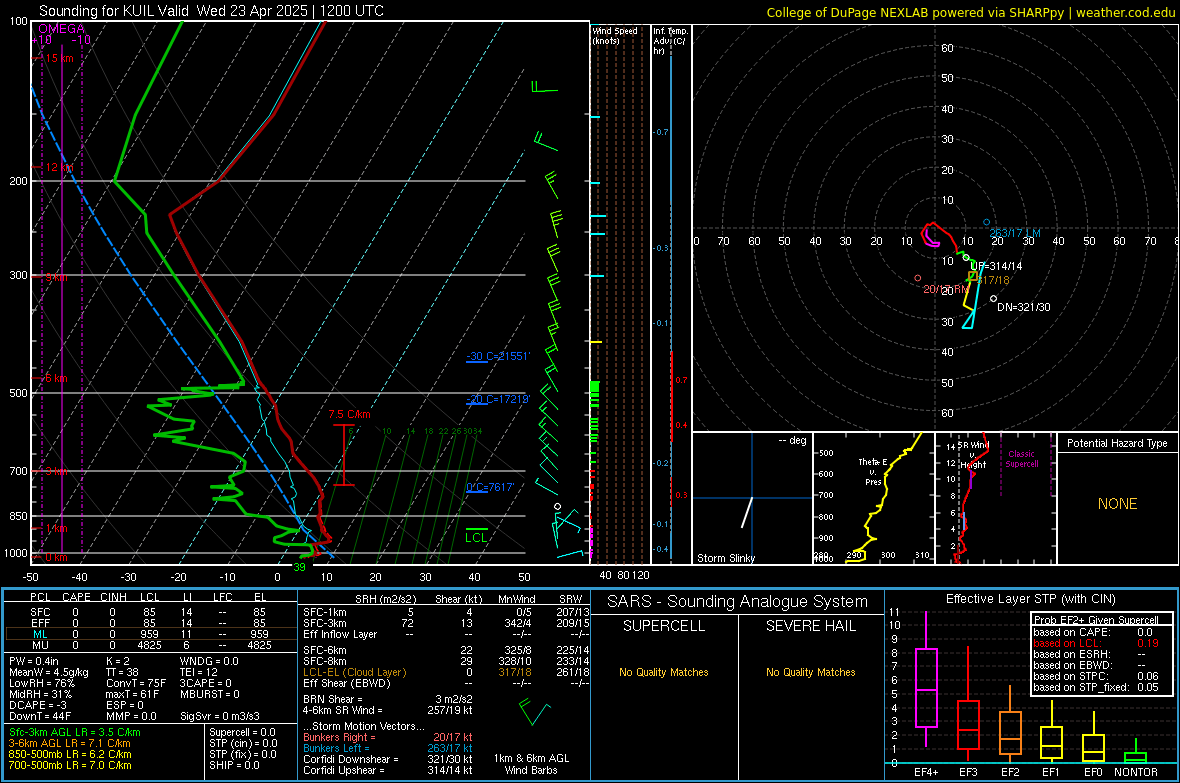Click the 'Potential Hazard Type' header
This screenshot has height=783, width=1180.
click(1117, 443)
